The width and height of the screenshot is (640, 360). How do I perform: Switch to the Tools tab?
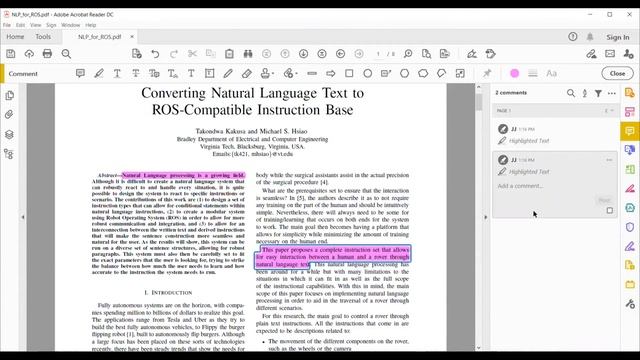point(43,37)
